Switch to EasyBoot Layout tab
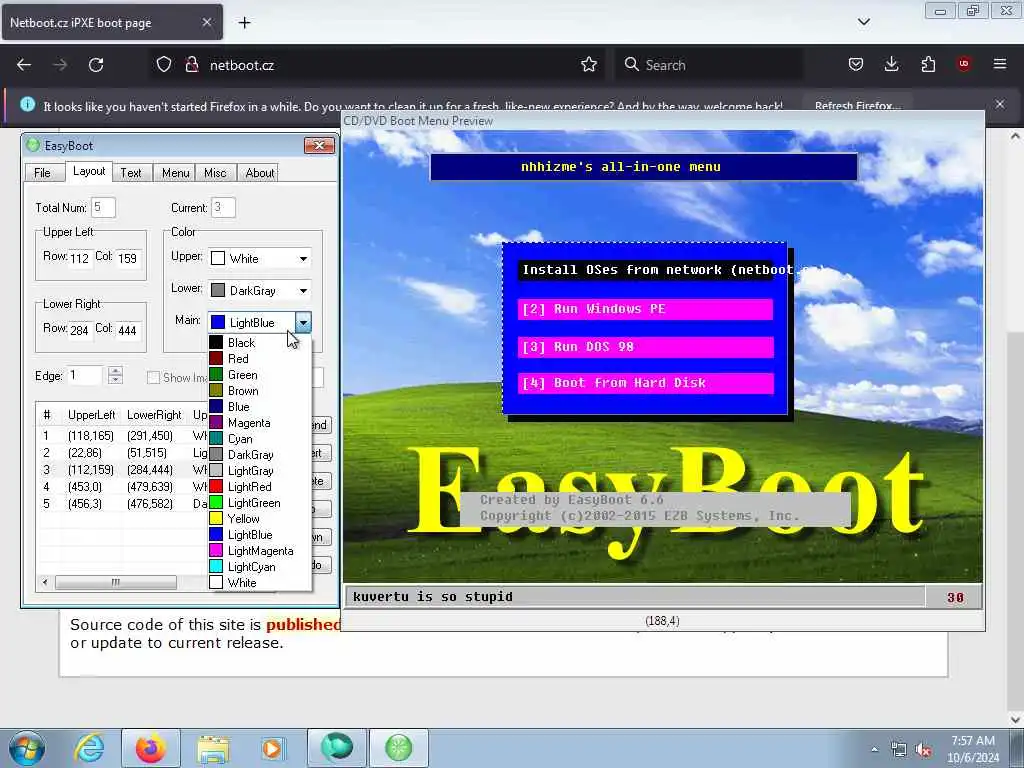1024x768 pixels. [89, 171]
